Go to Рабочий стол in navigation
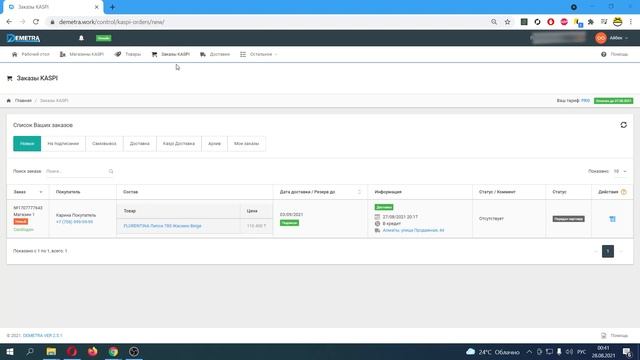This screenshot has height=360, width=640. click(x=31, y=54)
